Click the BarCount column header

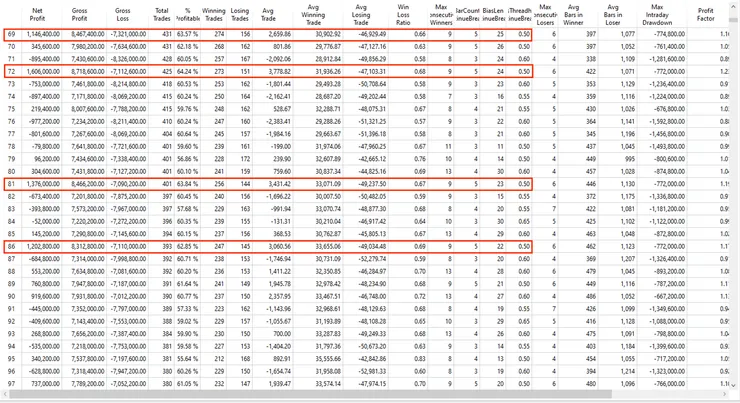click(x=467, y=15)
